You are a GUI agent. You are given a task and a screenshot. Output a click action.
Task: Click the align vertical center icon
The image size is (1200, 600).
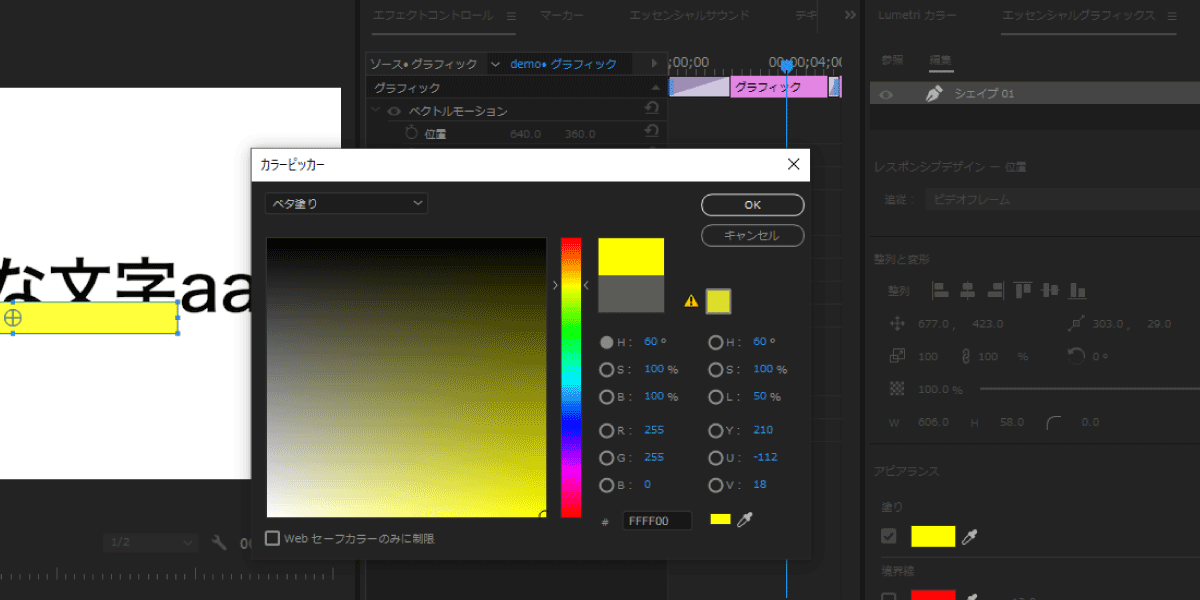coord(1049,291)
